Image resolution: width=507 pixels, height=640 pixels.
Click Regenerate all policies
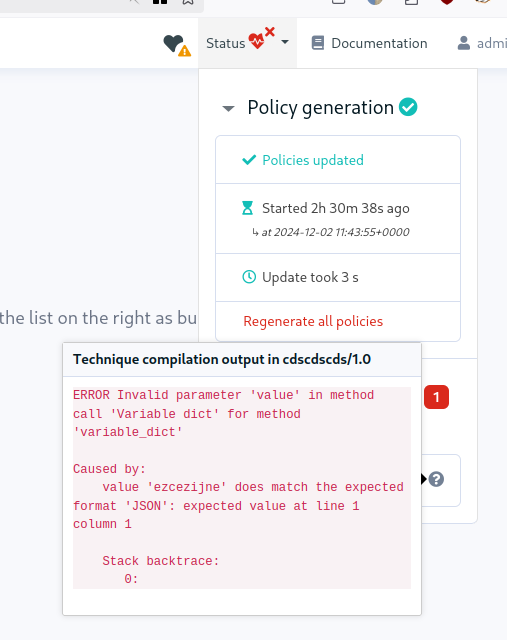(x=313, y=322)
